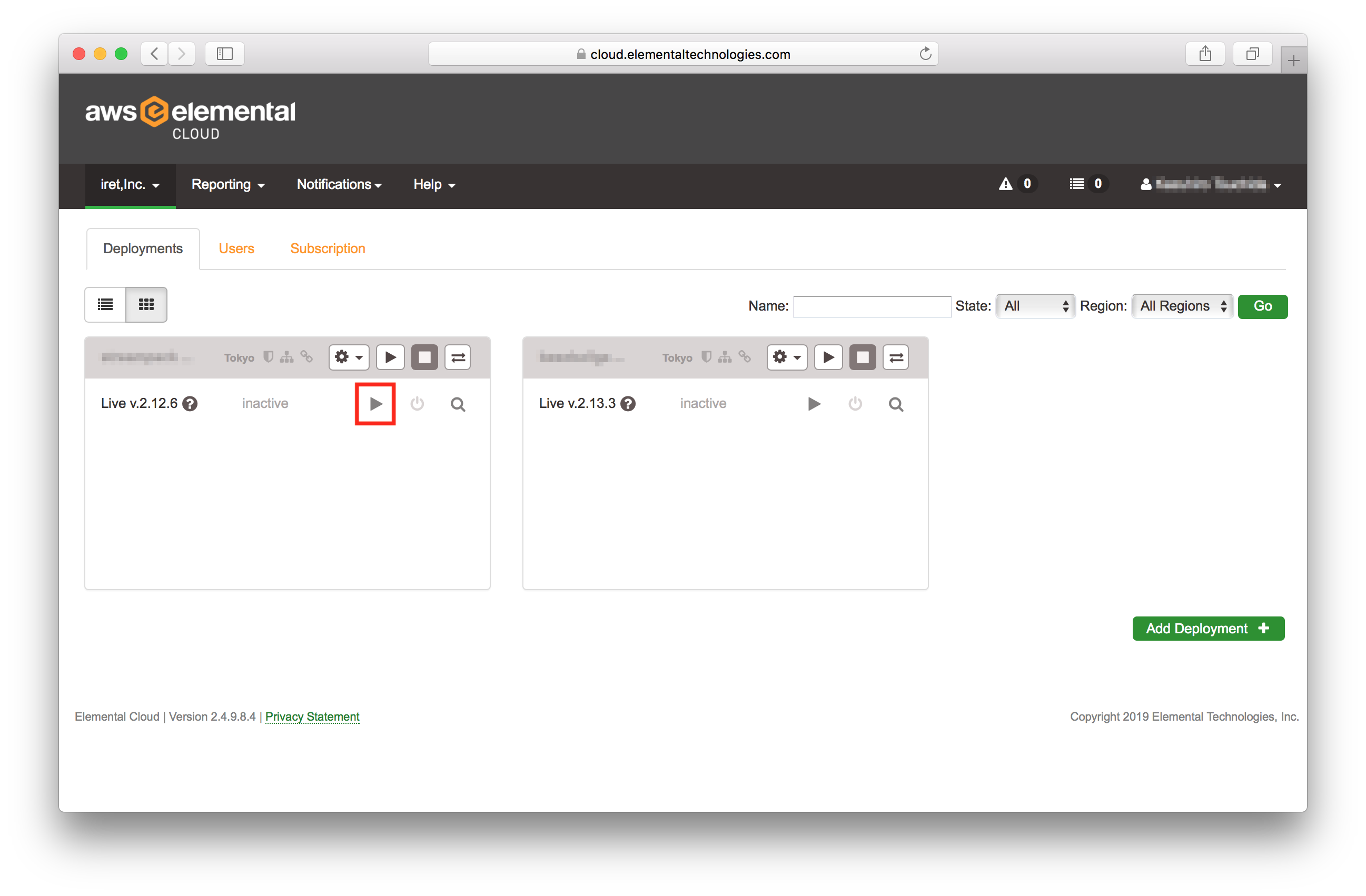The width and height of the screenshot is (1366, 896).
Task: Open the Reporting menu
Action: pos(227,184)
